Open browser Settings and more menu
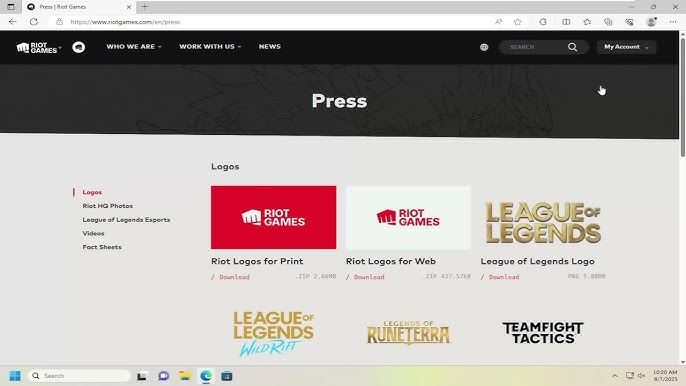Image resolution: width=686 pixels, height=386 pixels. pyautogui.click(x=673, y=22)
